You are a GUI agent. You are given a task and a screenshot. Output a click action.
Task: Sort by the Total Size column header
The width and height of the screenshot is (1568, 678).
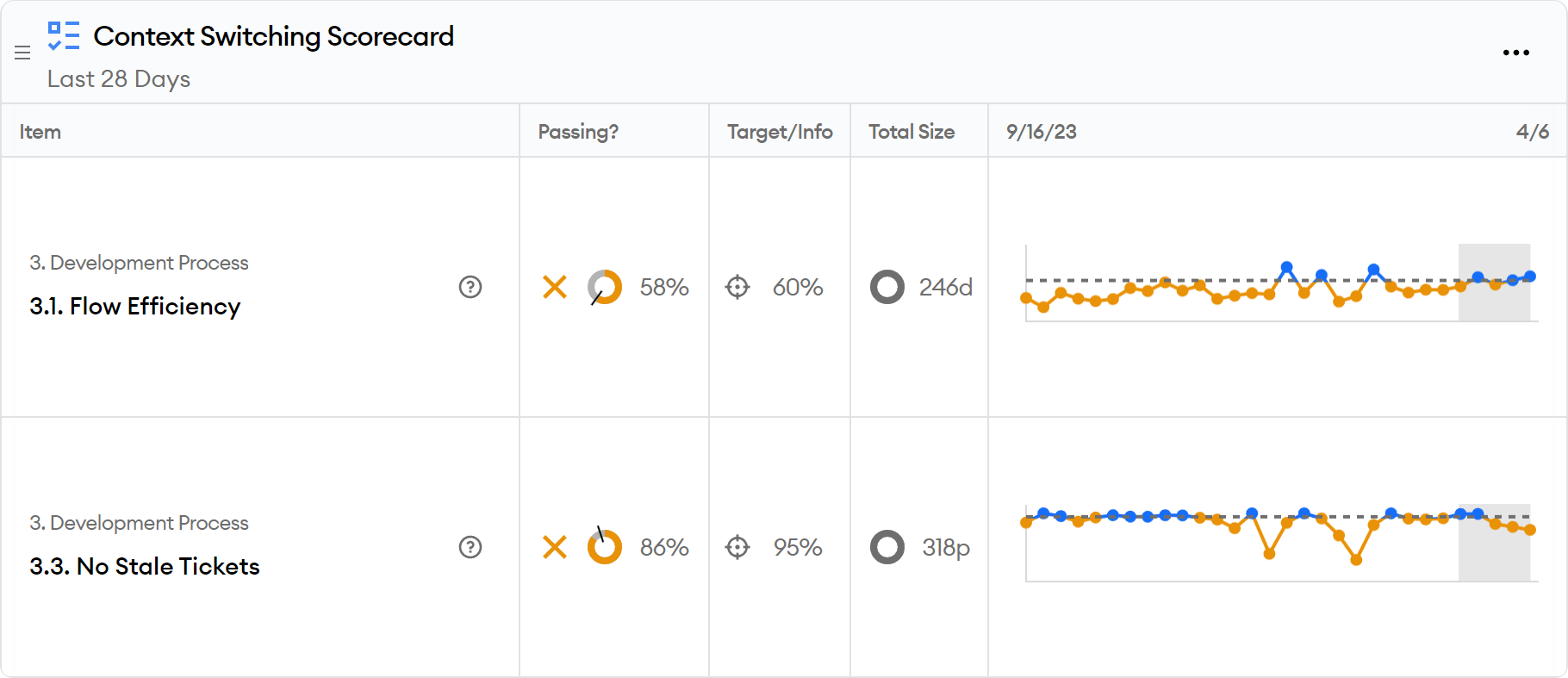(912, 132)
